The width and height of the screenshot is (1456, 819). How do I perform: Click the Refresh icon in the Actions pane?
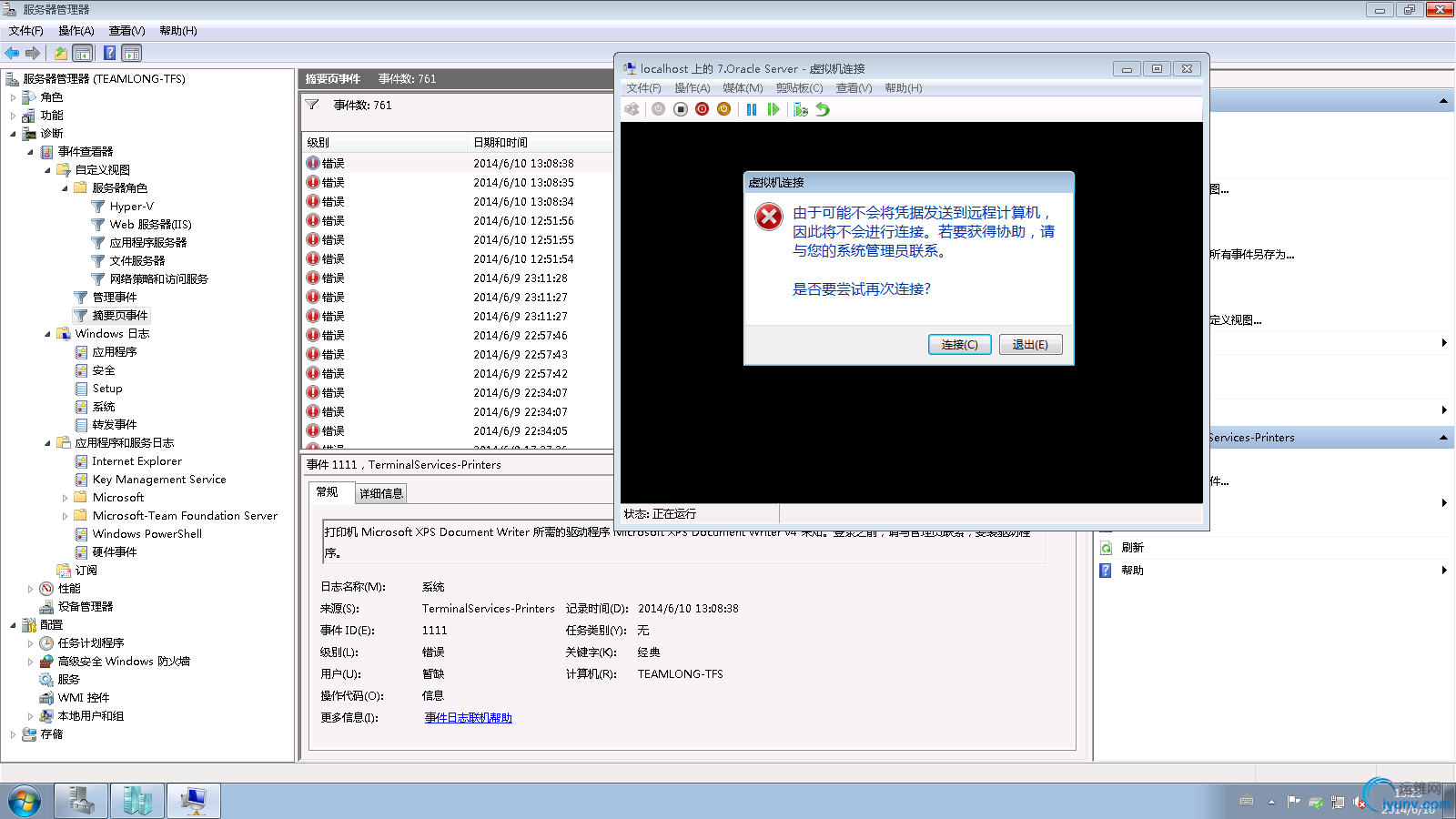click(x=1106, y=548)
